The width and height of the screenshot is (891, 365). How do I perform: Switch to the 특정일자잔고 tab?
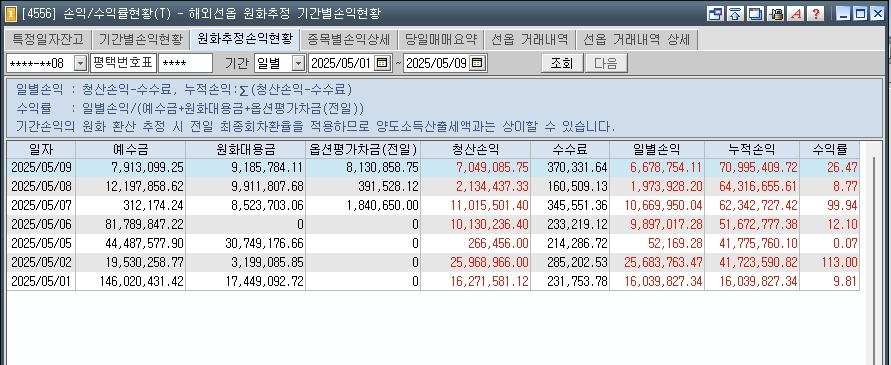(x=48, y=40)
